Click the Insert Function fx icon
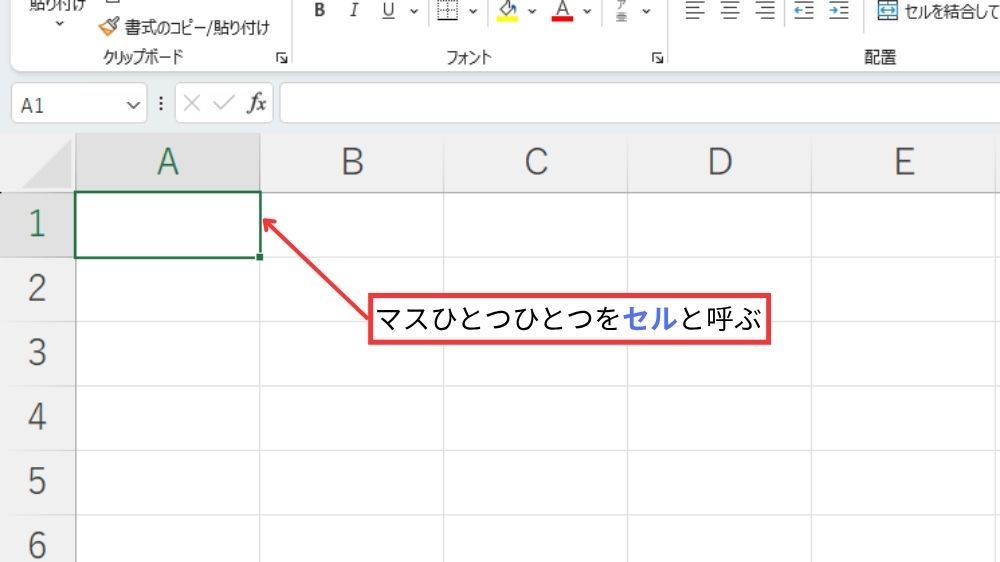Viewport: 1000px width, 562px height. tap(256, 103)
